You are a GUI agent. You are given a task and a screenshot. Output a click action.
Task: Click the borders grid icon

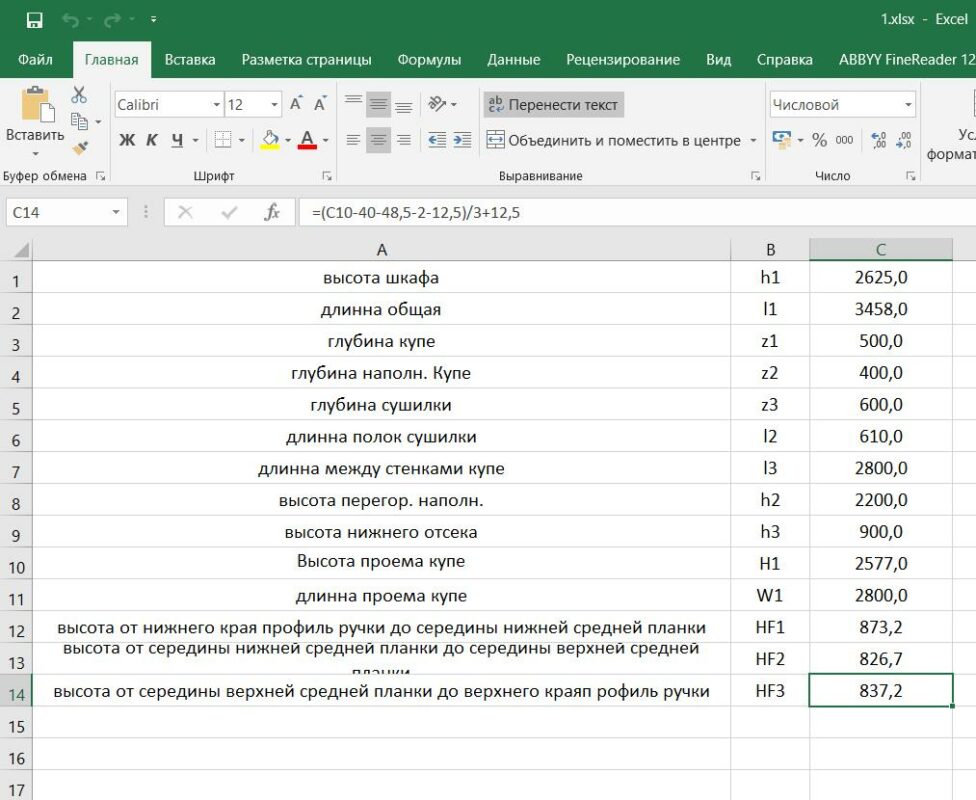(222, 140)
